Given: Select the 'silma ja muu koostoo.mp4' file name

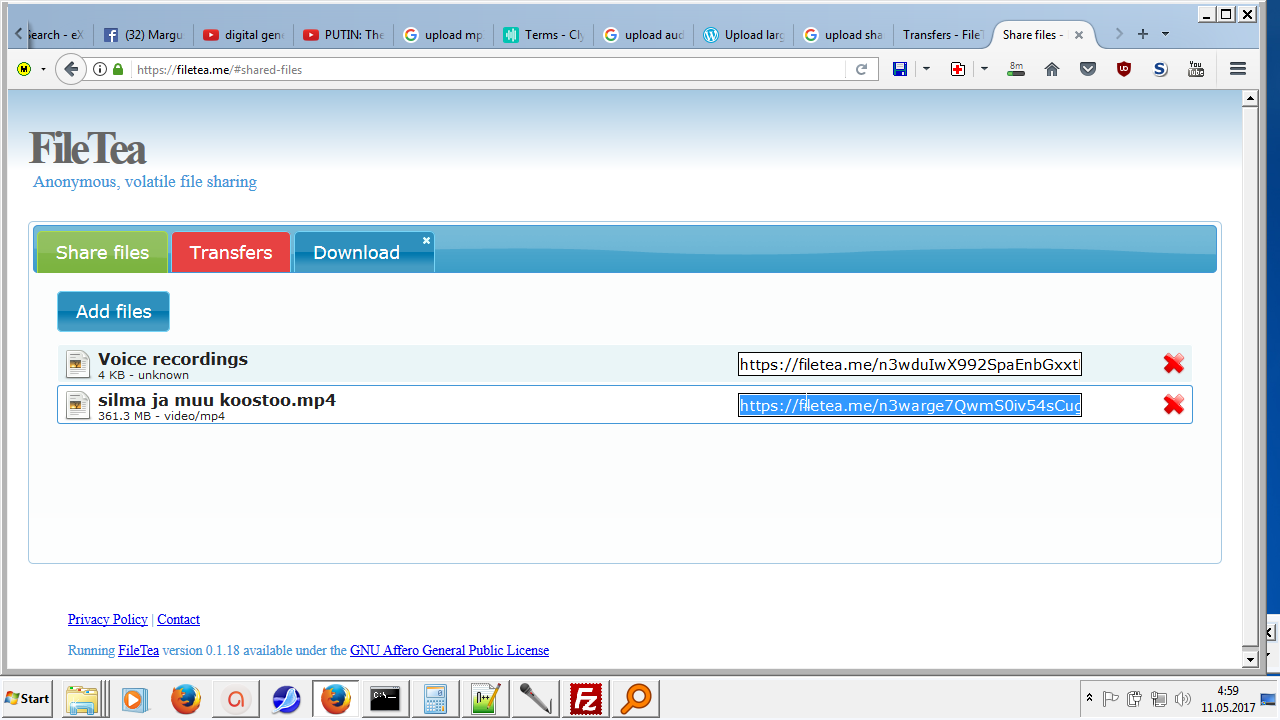Looking at the screenshot, I should point(217,400).
